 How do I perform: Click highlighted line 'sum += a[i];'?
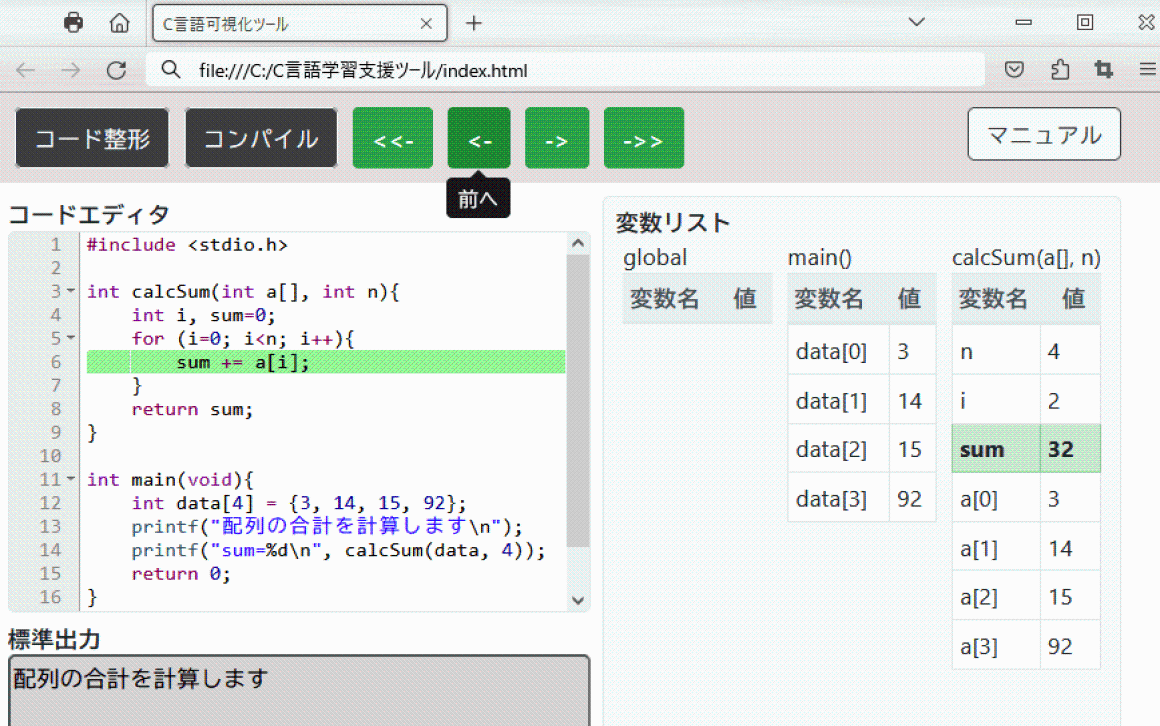(326, 362)
